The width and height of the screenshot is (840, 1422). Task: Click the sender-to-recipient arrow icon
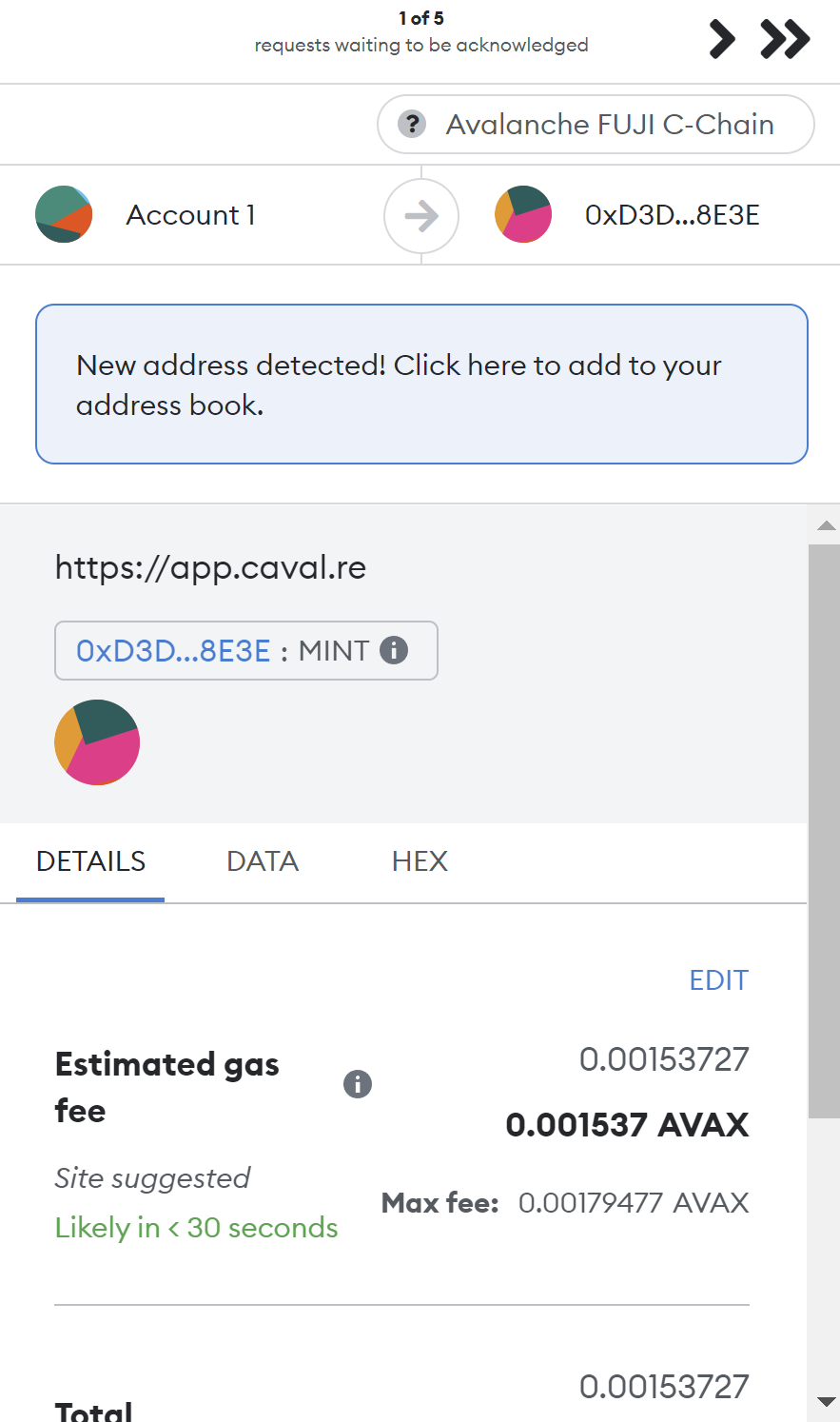click(x=421, y=216)
